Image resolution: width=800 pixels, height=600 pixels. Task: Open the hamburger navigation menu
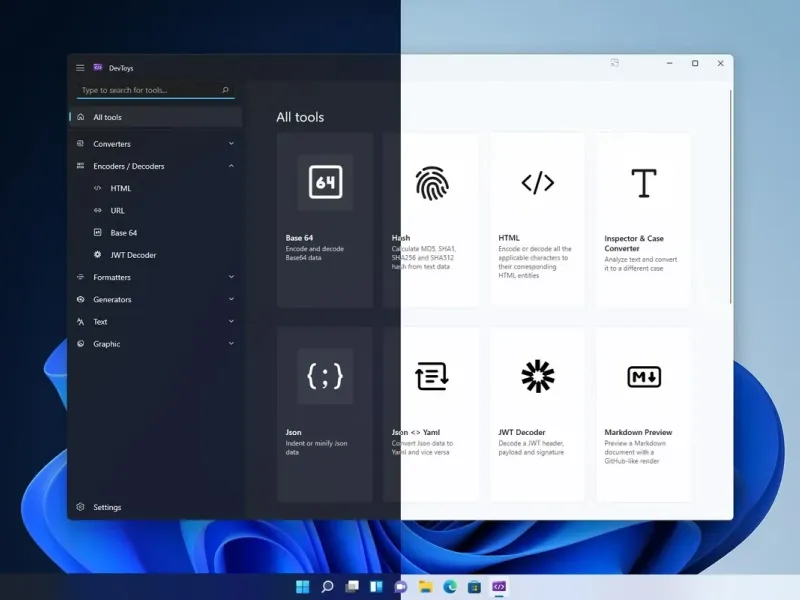(80, 68)
